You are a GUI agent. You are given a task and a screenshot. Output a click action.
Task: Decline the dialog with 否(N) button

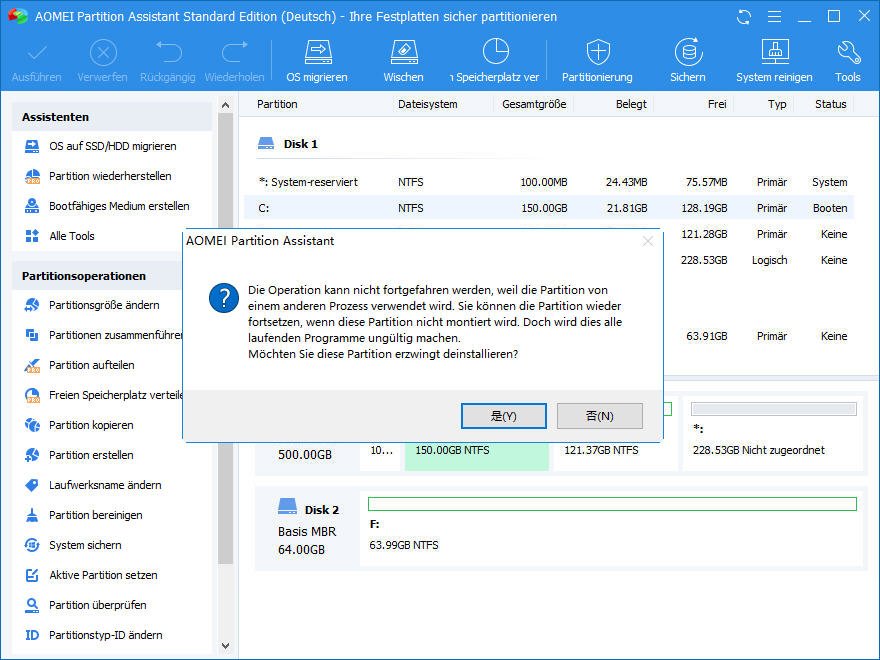tap(599, 416)
